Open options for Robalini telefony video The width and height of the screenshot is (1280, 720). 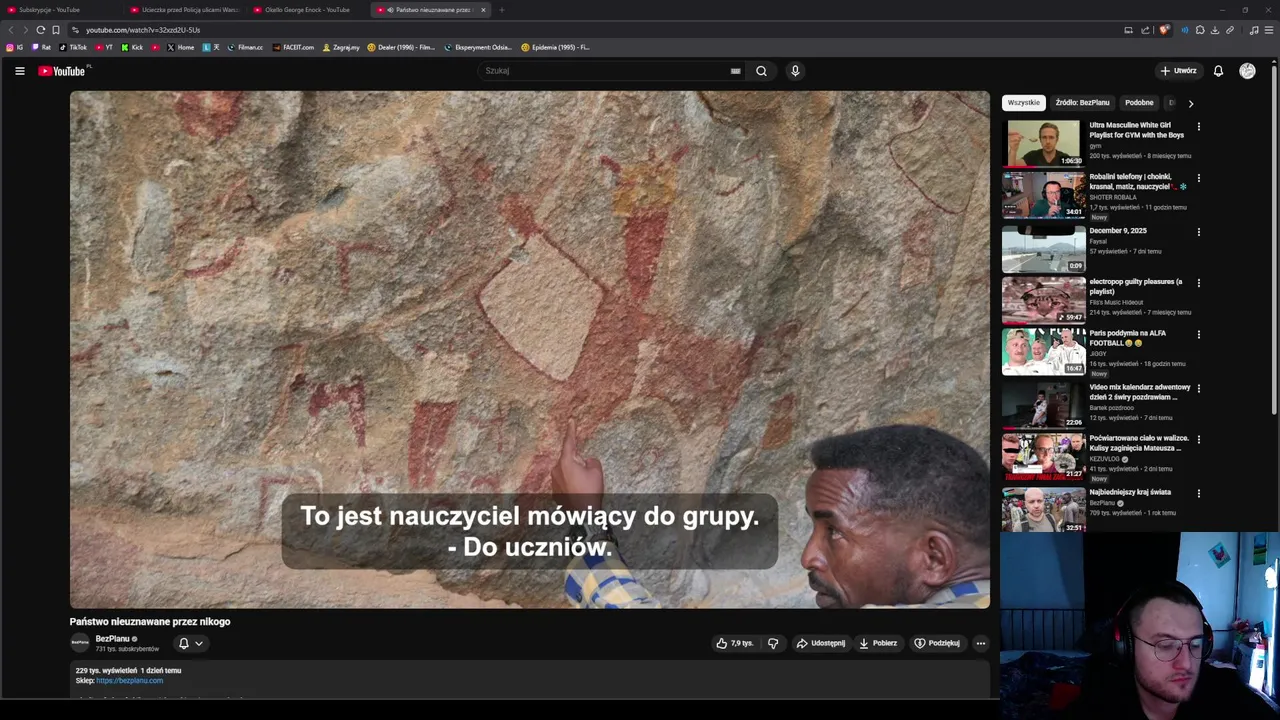(x=1198, y=179)
